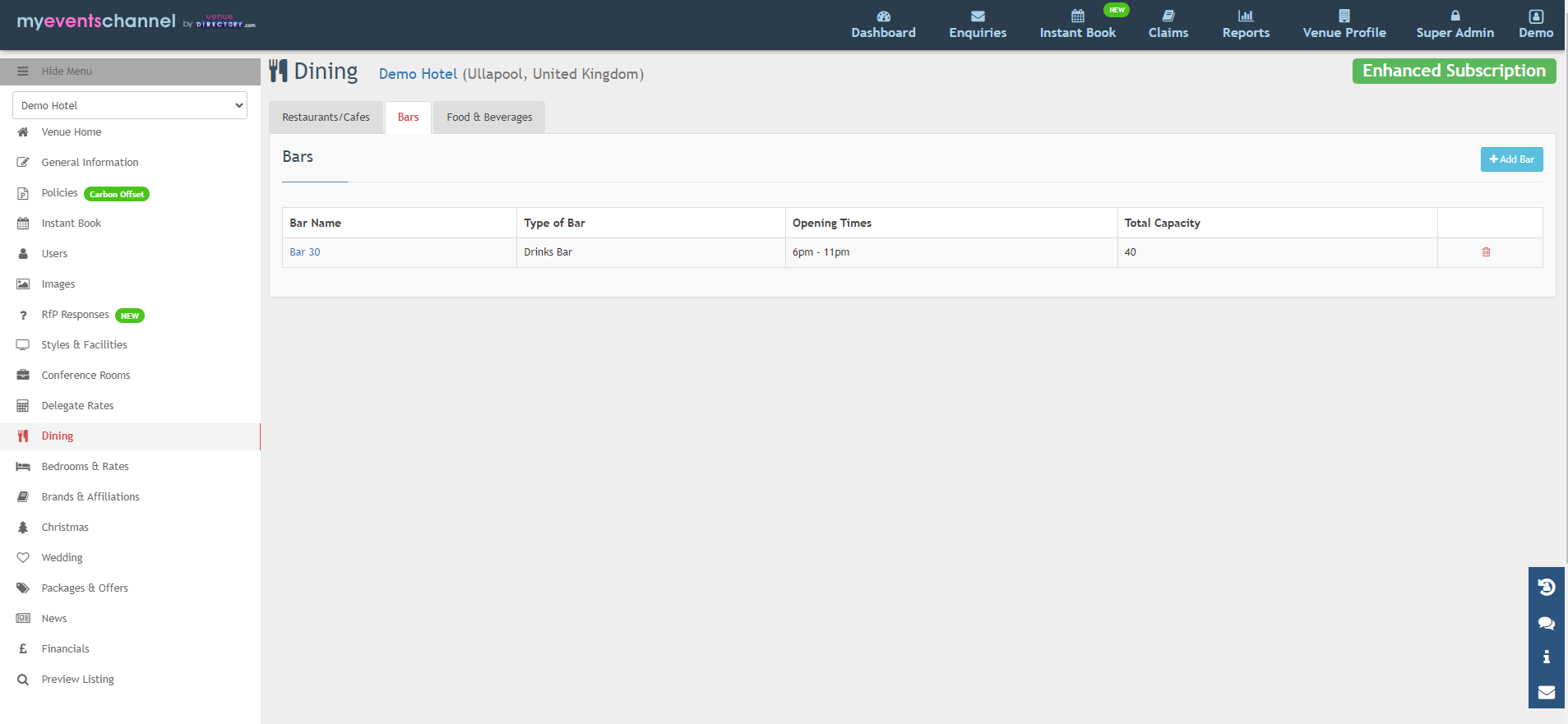Open Bedrooms & Rates in sidebar

coord(85,467)
